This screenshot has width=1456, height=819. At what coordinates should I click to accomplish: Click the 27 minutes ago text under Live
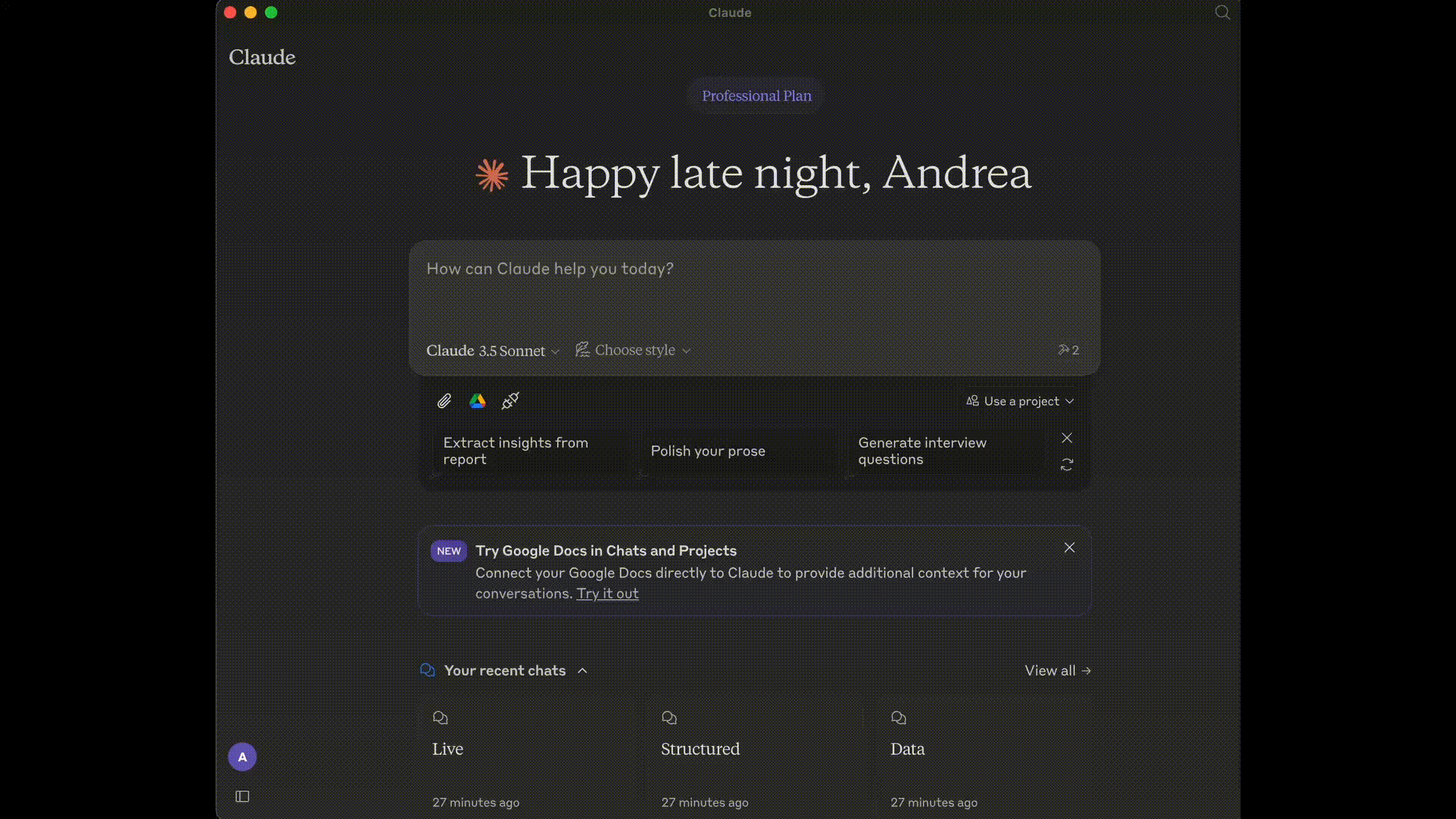[x=476, y=802]
